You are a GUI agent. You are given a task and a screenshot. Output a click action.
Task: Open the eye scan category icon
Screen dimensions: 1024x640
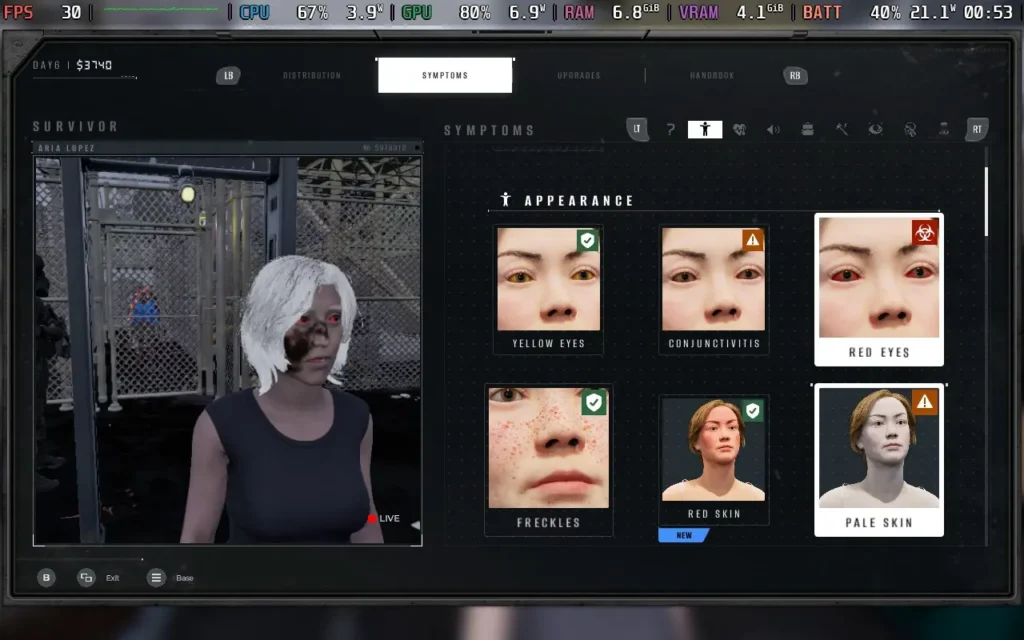click(x=875, y=129)
